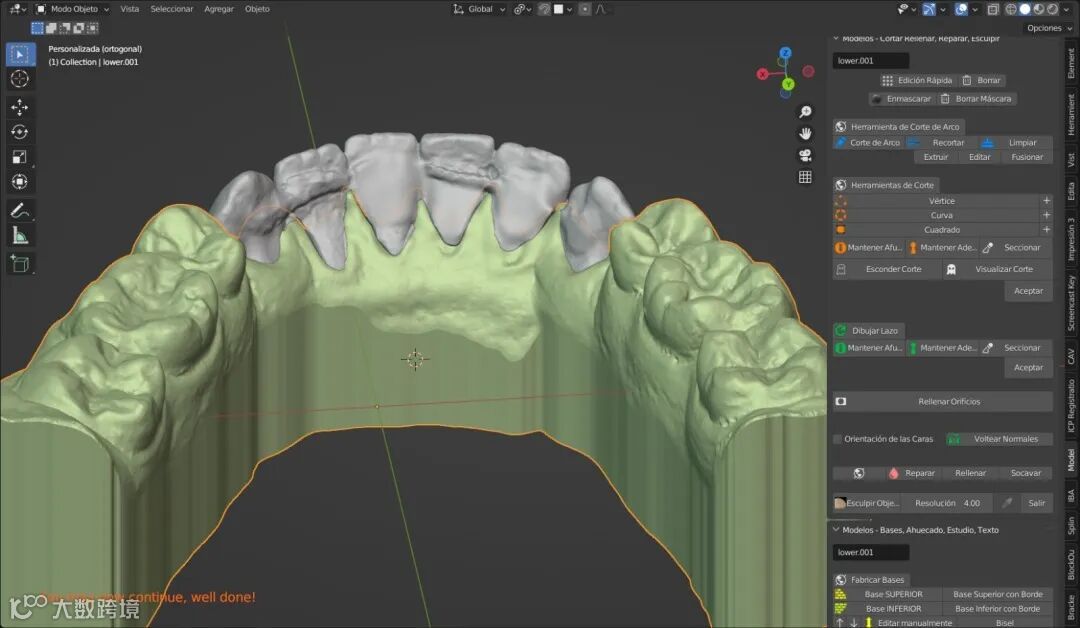Open the Global orientation dropdown

pos(479,9)
